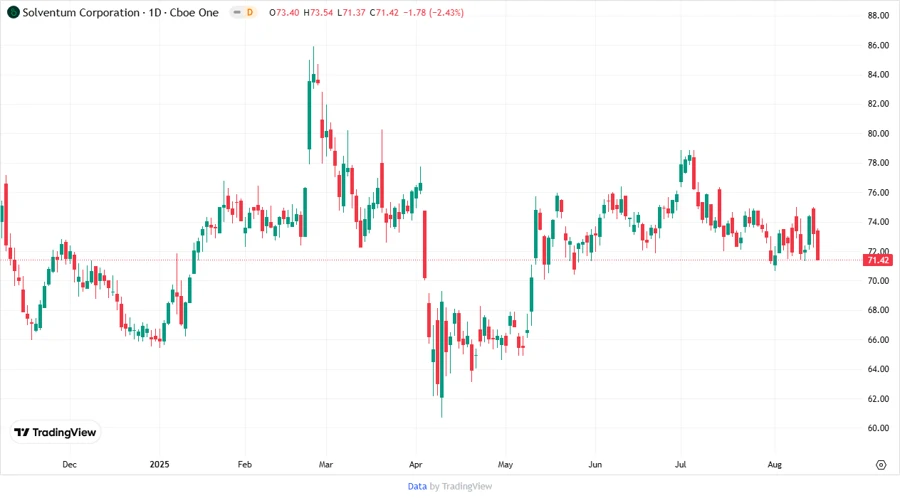Click the Jun label on time axis
Viewport: 900px width, 498px height.
coord(595,464)
